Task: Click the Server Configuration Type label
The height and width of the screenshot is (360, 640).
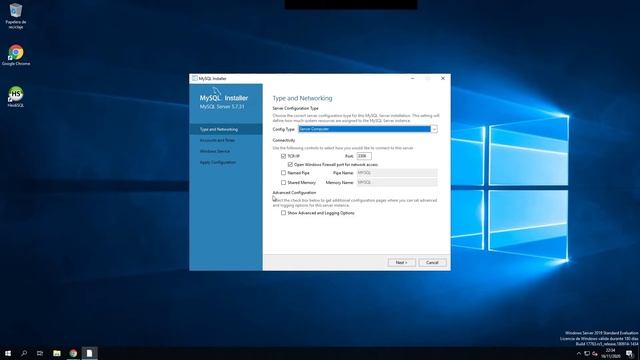Action: [296, 109]
